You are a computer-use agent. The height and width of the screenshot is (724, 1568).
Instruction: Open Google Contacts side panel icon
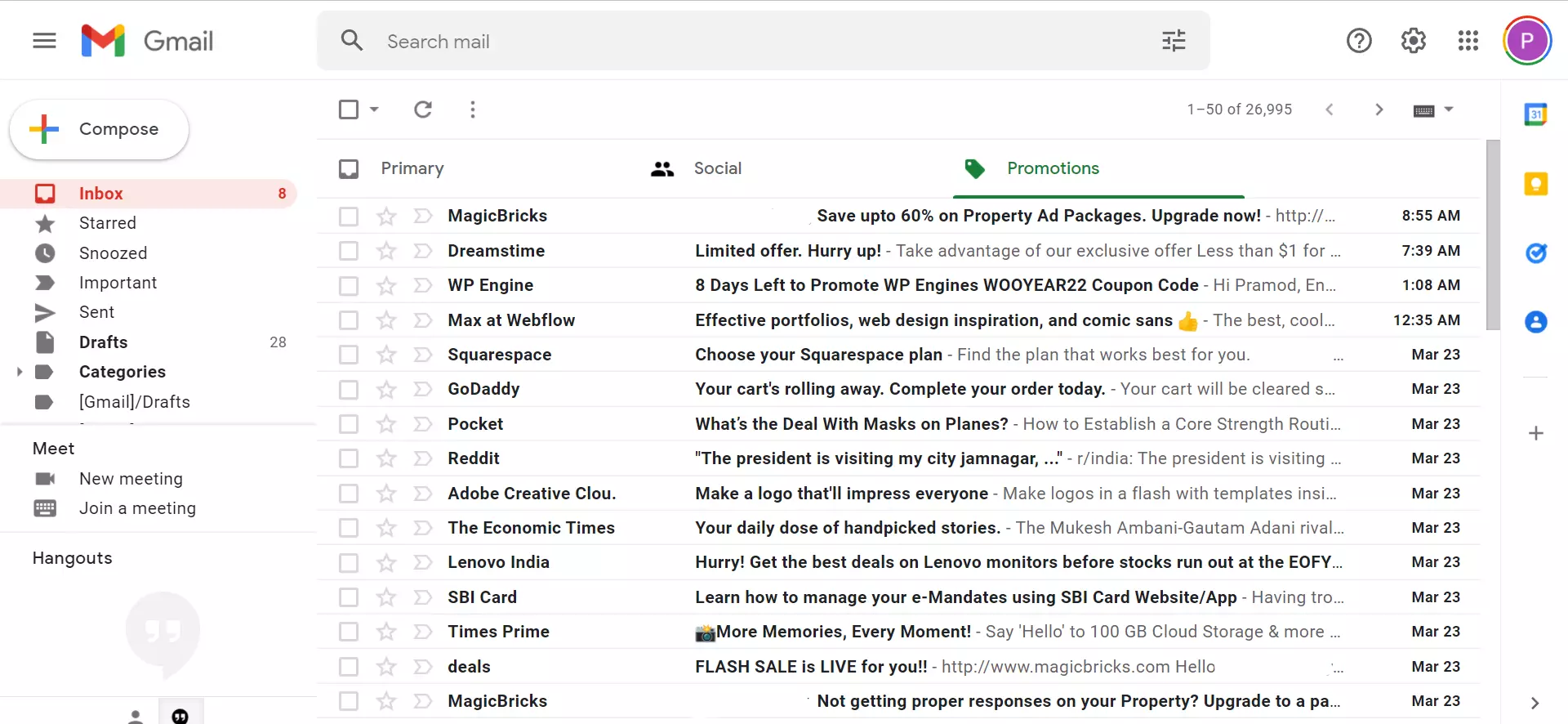click(x=1536, y=322)
